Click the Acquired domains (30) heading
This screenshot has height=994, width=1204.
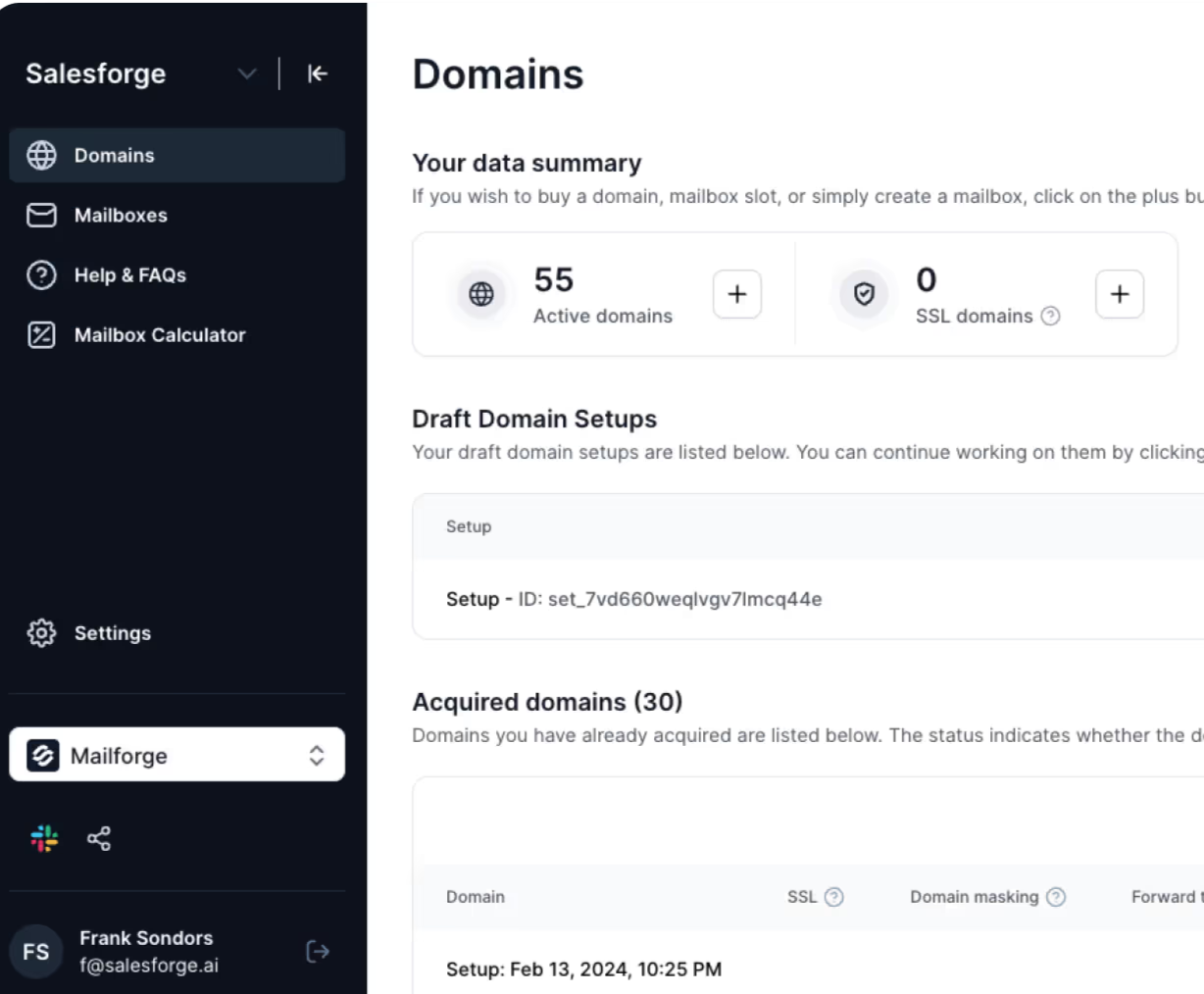pyautogui.click(x=547, y=702)
